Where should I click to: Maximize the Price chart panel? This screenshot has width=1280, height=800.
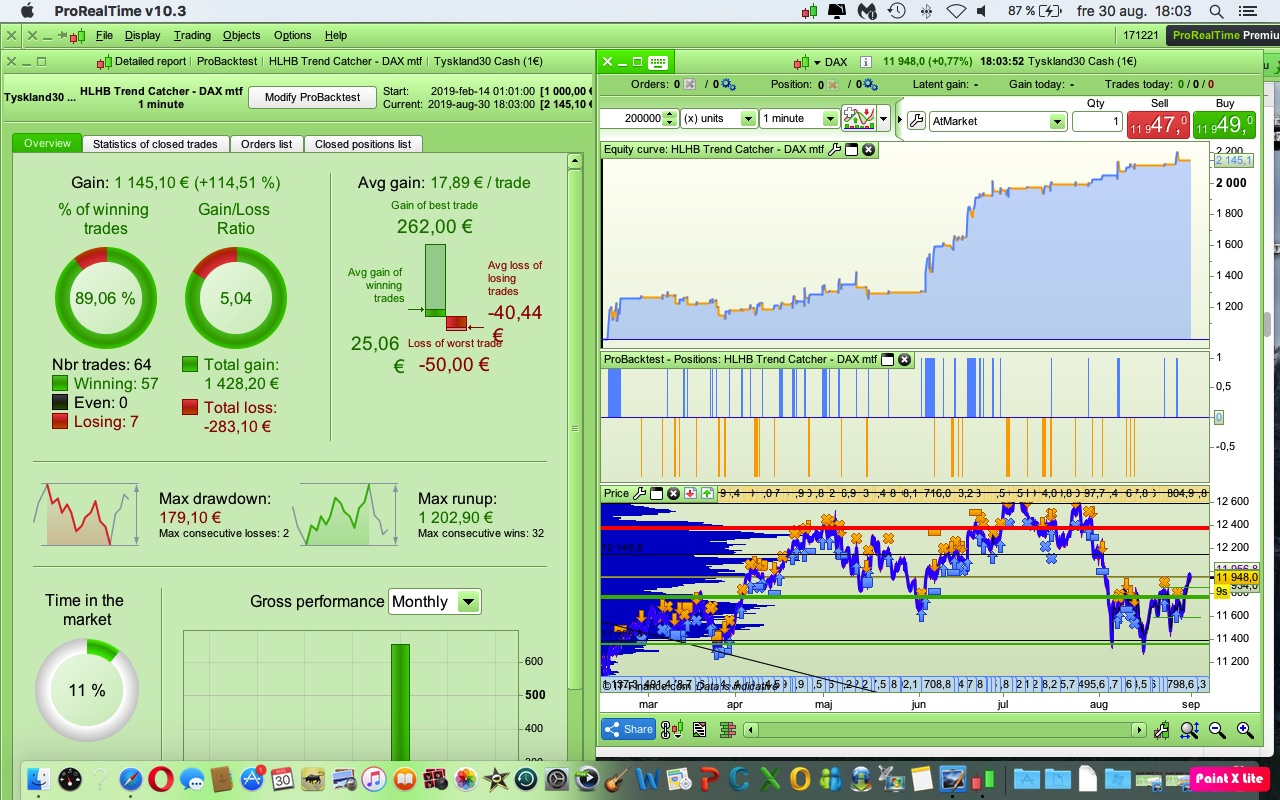pyautogui.click(x=657, y=493)
